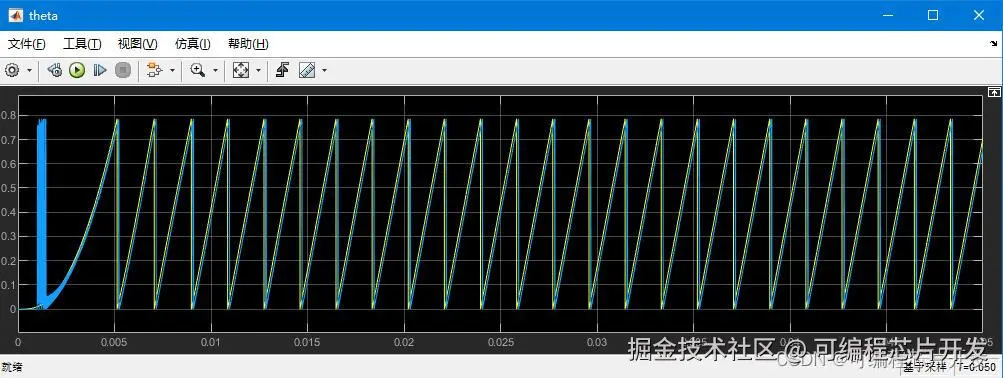Image resolution: width=1003 pixels, height=378 pixels.
Task: Click the 0.7 y-axis tick label
Action: (x=8, y=140)
